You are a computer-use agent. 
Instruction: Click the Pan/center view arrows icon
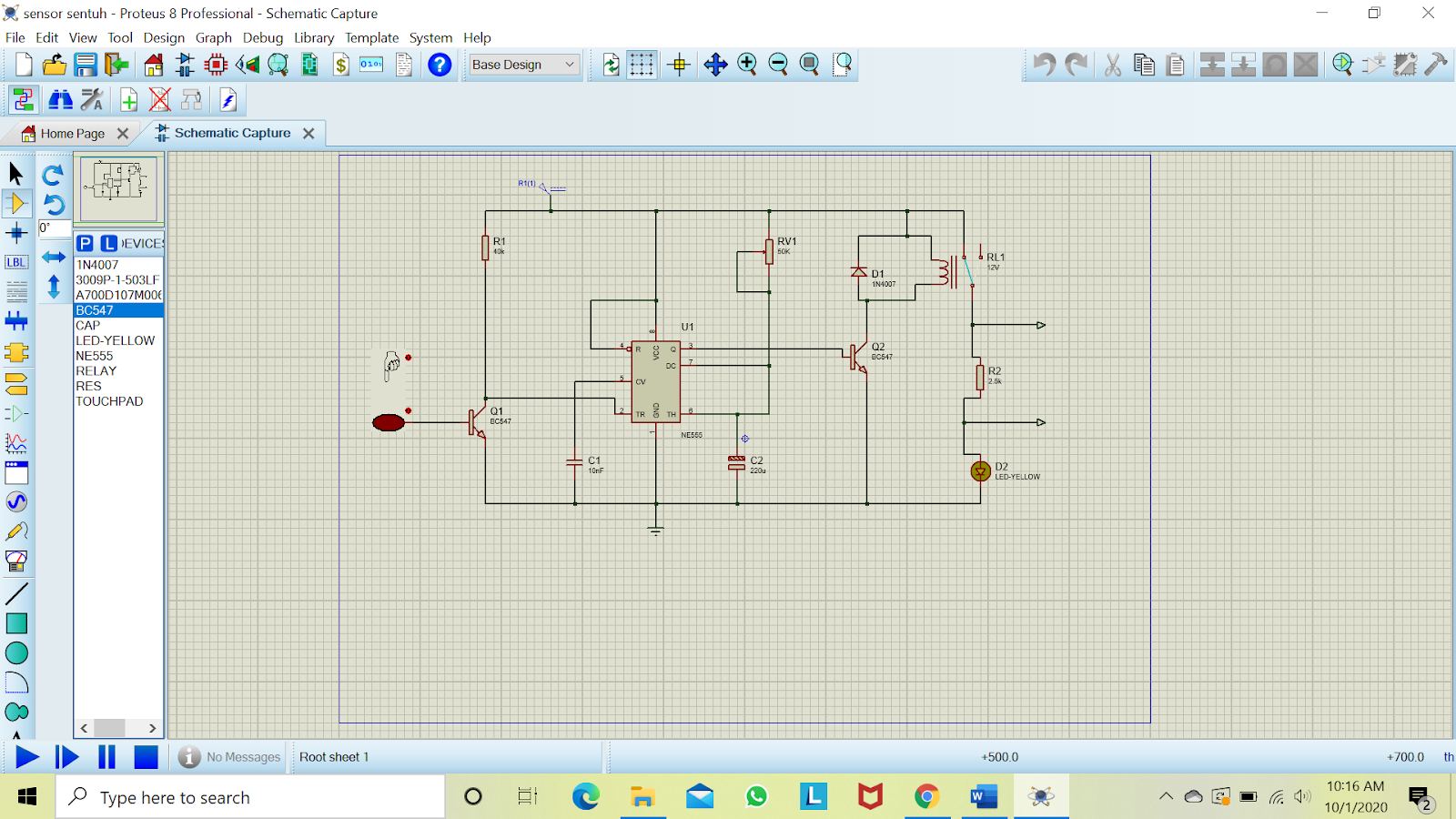click(715, 65)
